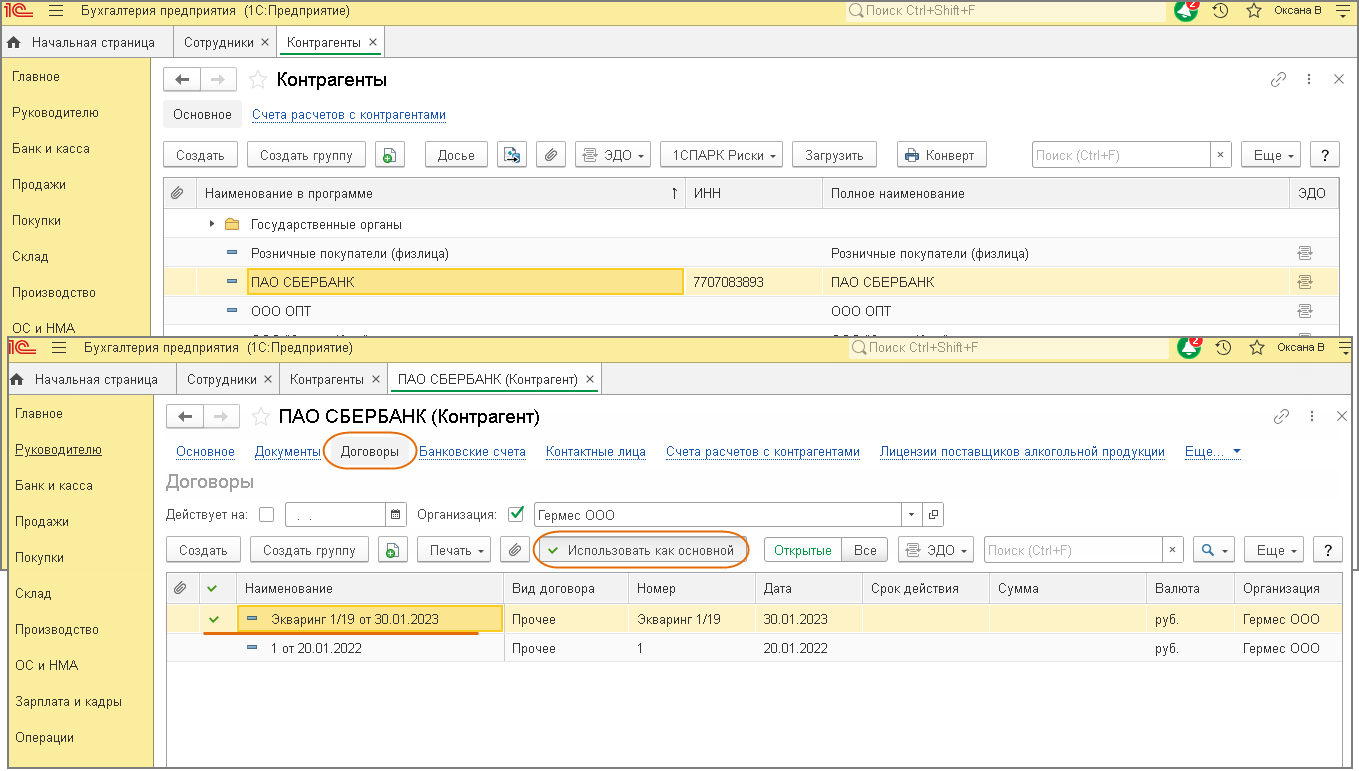Expand the Организация combo box arrow
This screenshot has width=1359, height=771.
click(911, 515)
